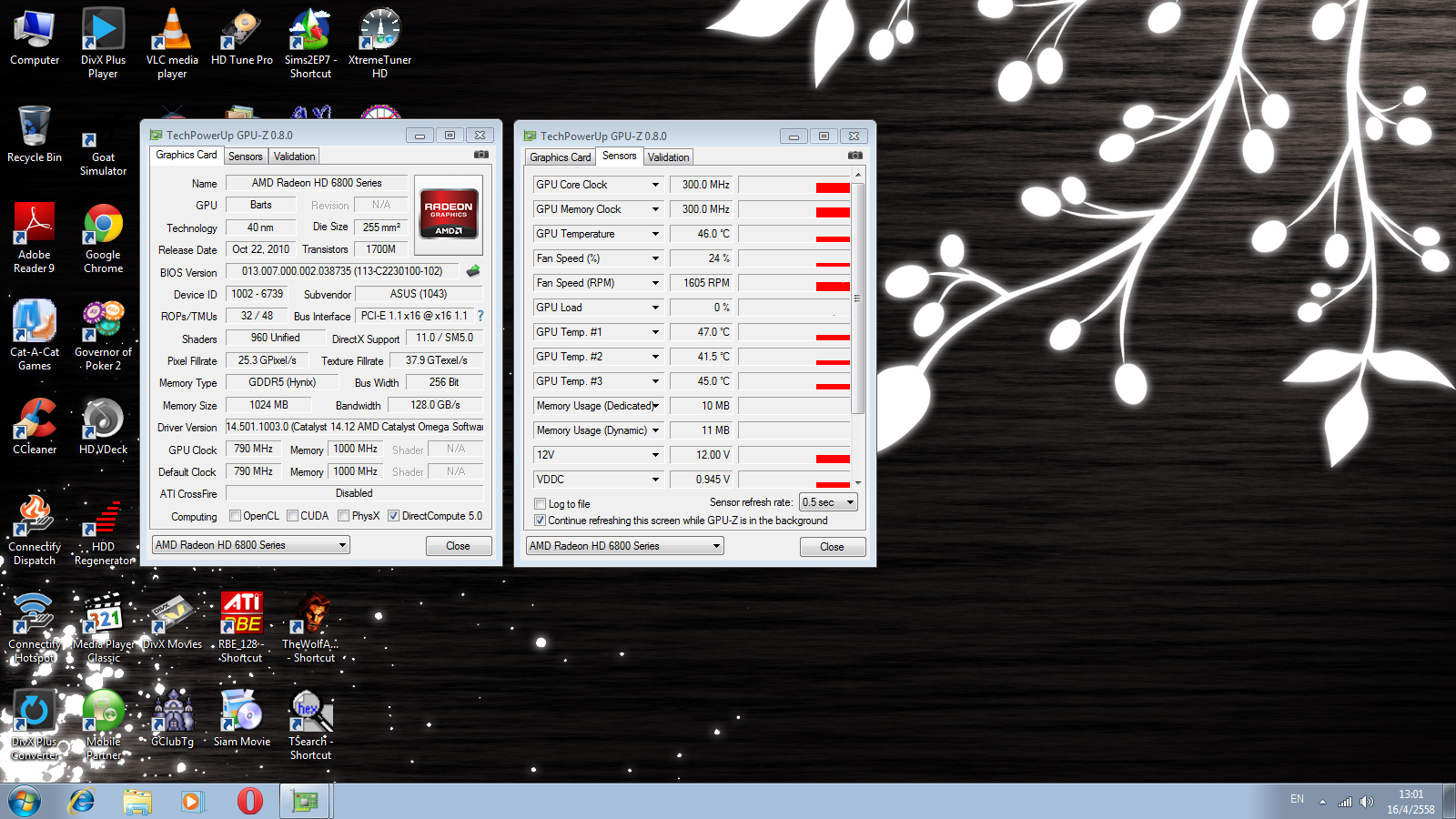Viewport: 1456px width, 819px height.
Task: Open the GPU Load sensor dropdown
Action: 655,308
